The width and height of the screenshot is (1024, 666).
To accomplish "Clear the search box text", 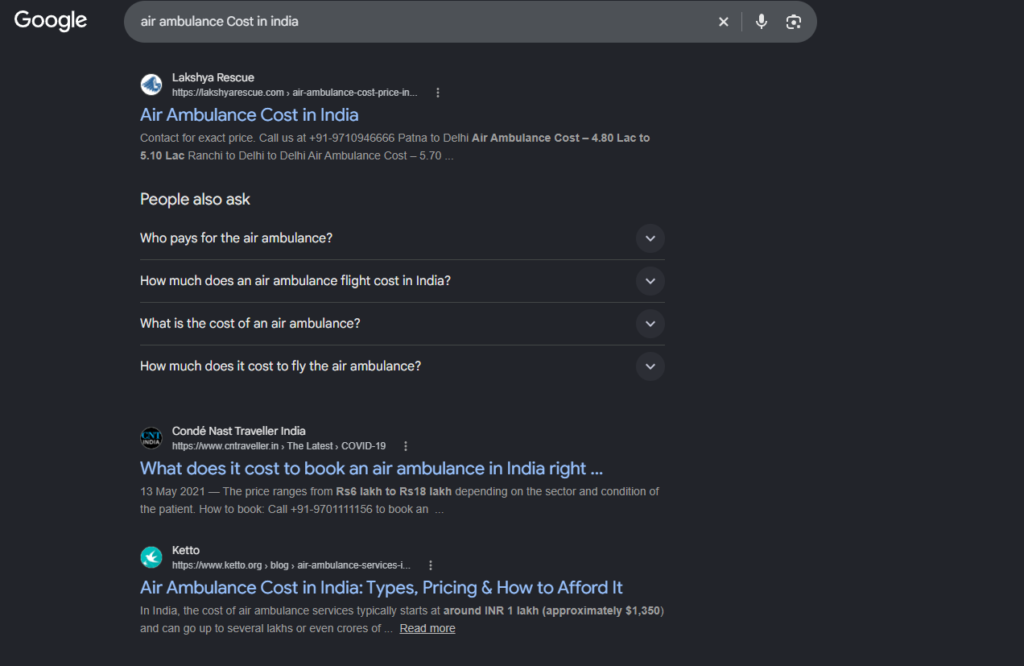I will click(x=723, y=22).
